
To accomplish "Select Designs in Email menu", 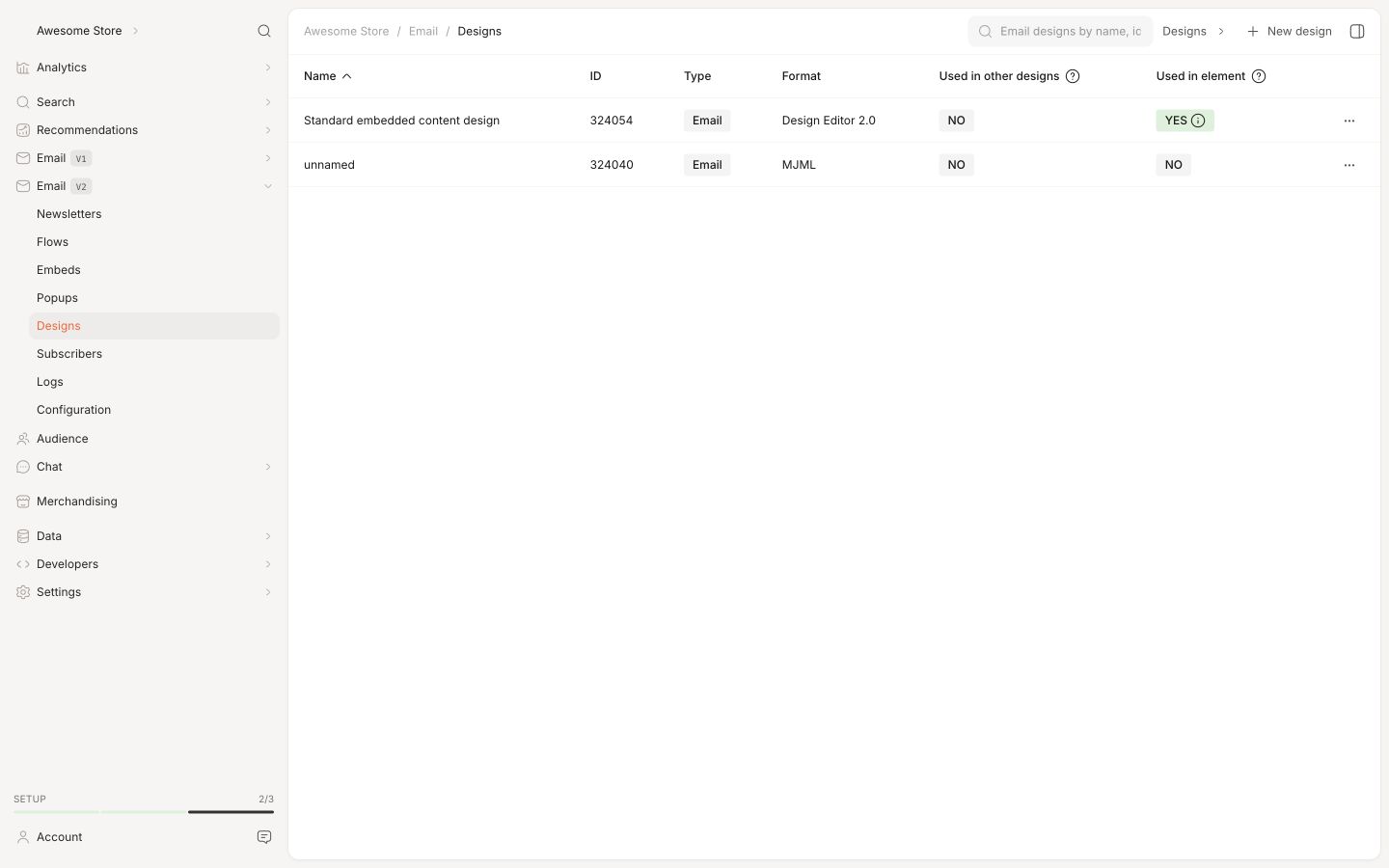I will click(154, 326).
